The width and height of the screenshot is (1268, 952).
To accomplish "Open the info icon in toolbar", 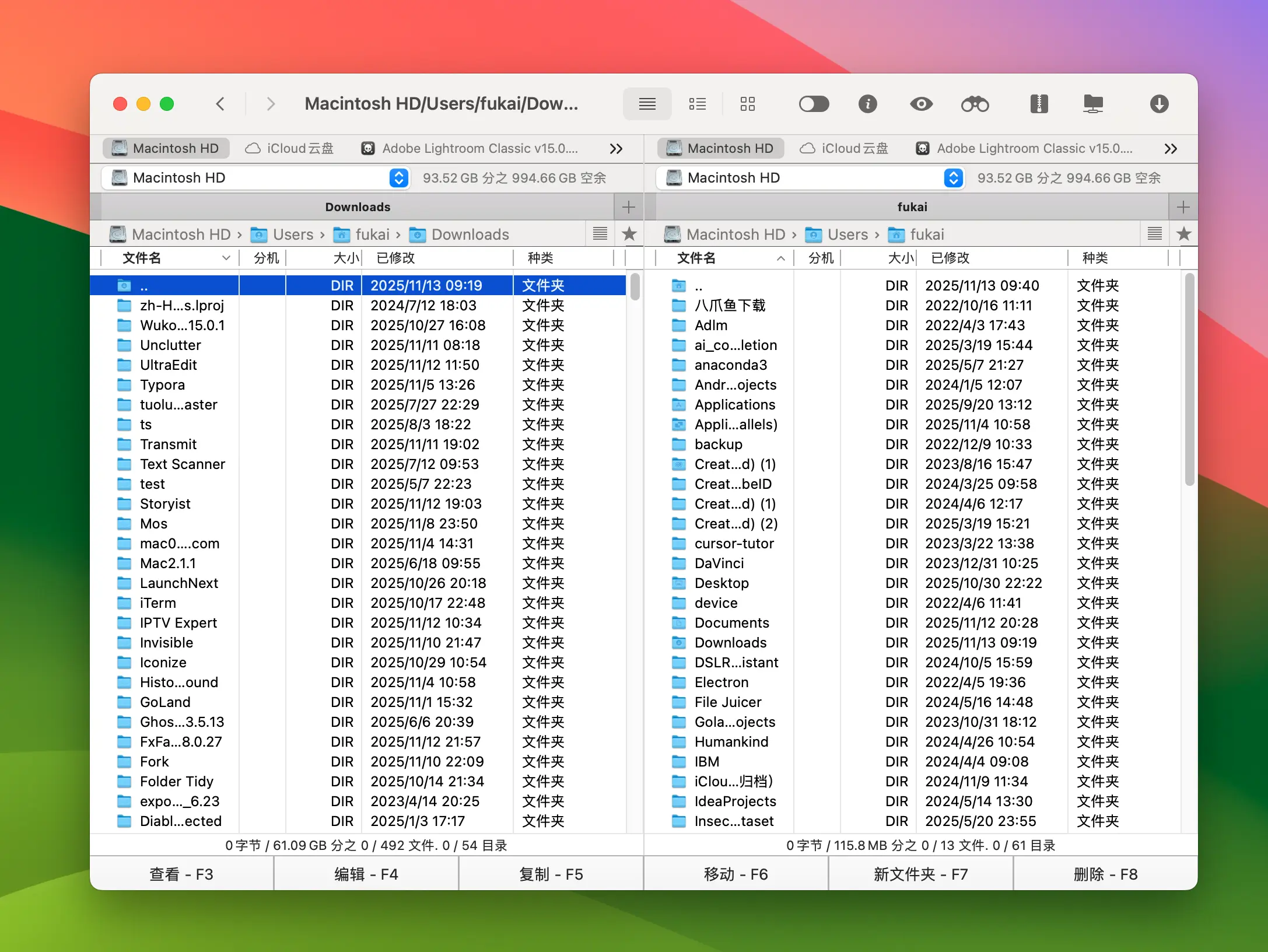I will [x=867, y=104].
